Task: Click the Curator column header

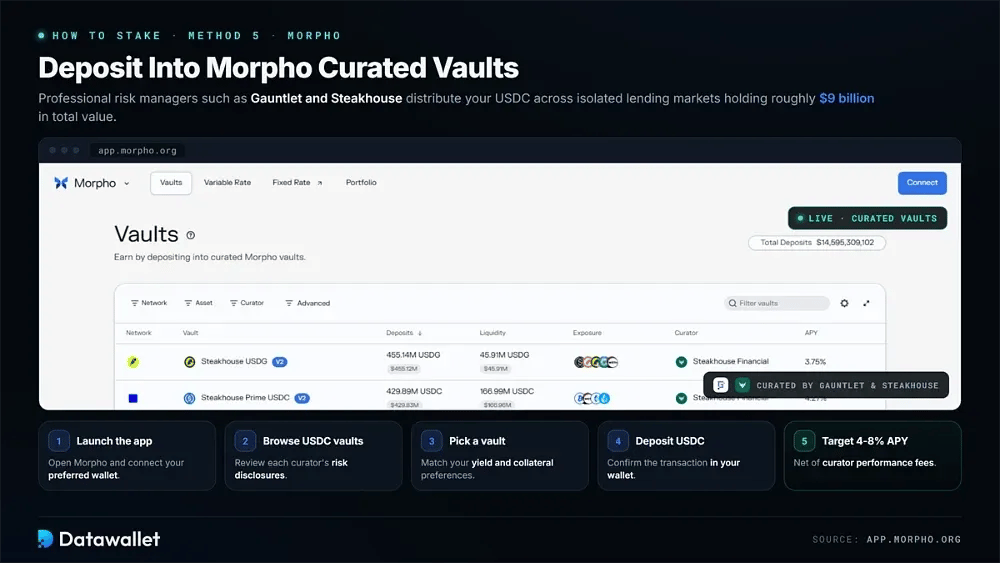Action: [x=686, y=333]
